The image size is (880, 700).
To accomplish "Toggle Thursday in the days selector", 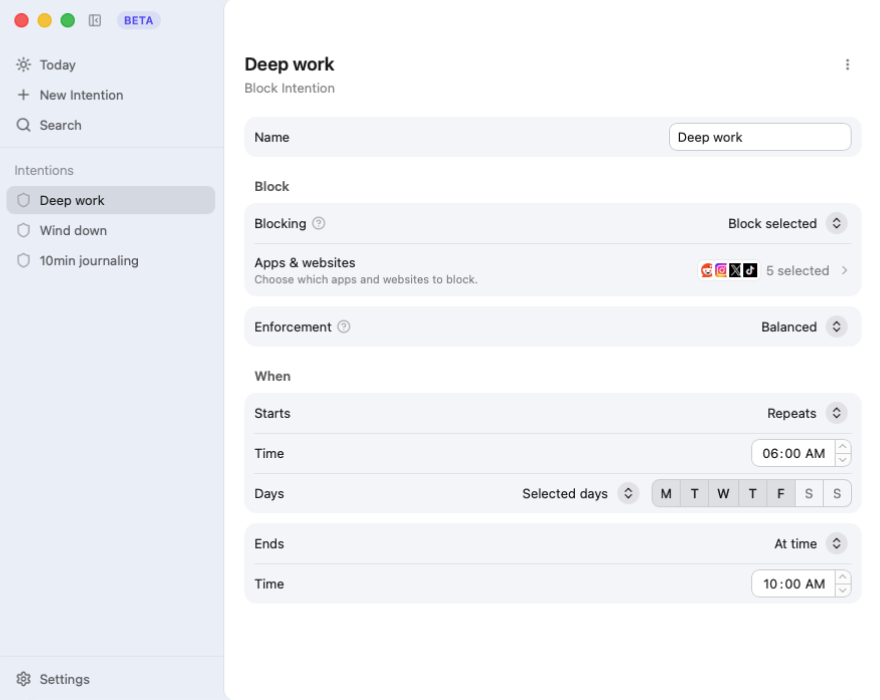I will 753,494.
